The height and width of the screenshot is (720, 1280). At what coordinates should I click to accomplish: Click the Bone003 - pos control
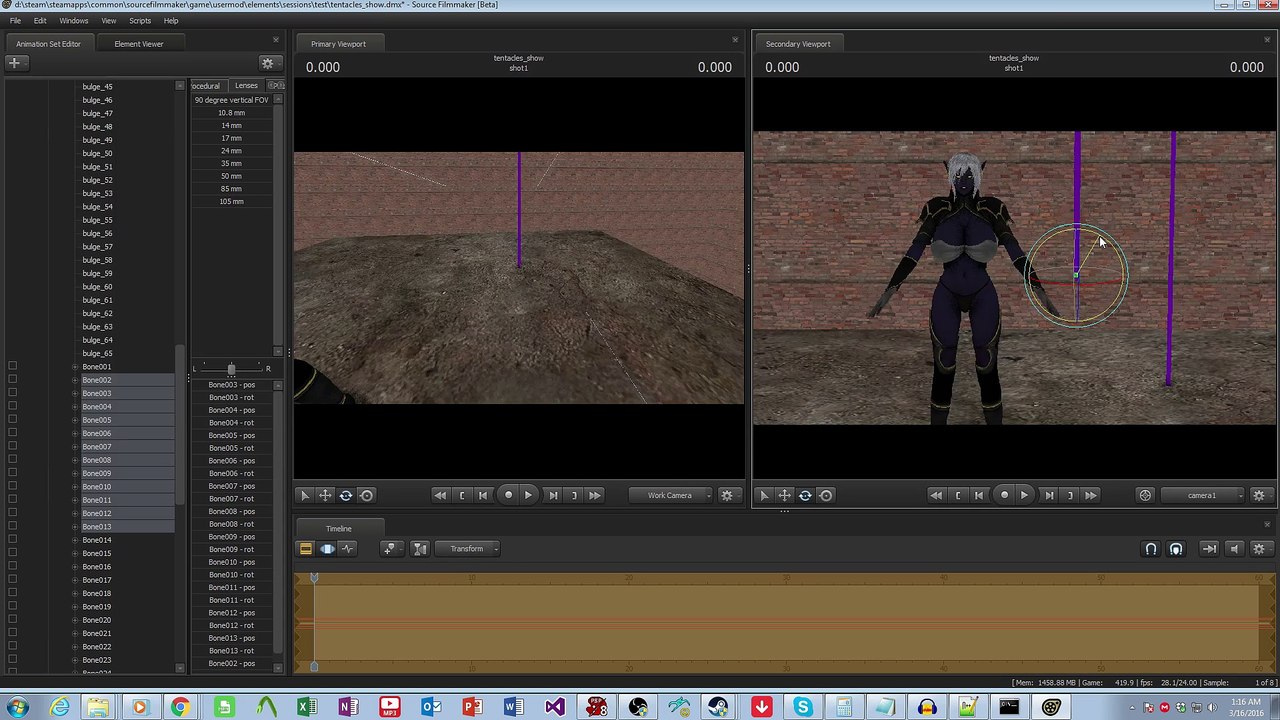231,385
